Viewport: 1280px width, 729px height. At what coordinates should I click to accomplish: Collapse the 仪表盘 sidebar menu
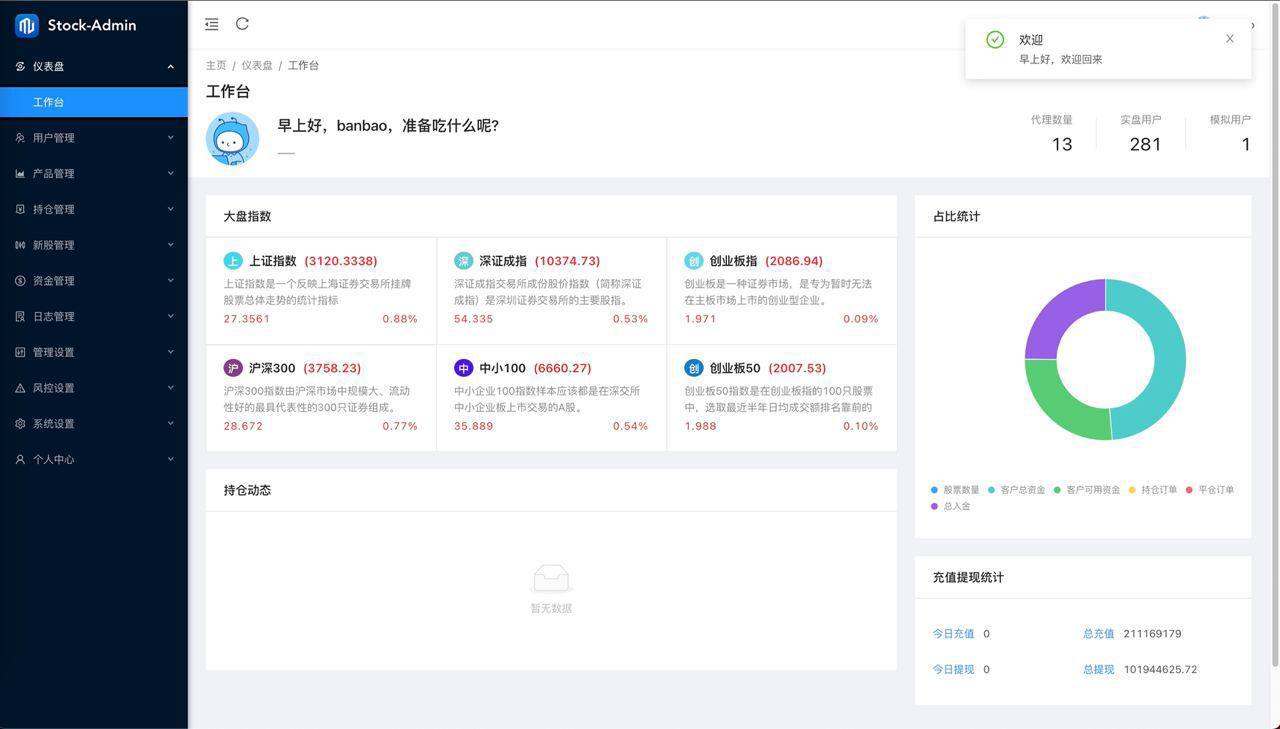click(x=94, y=66)
